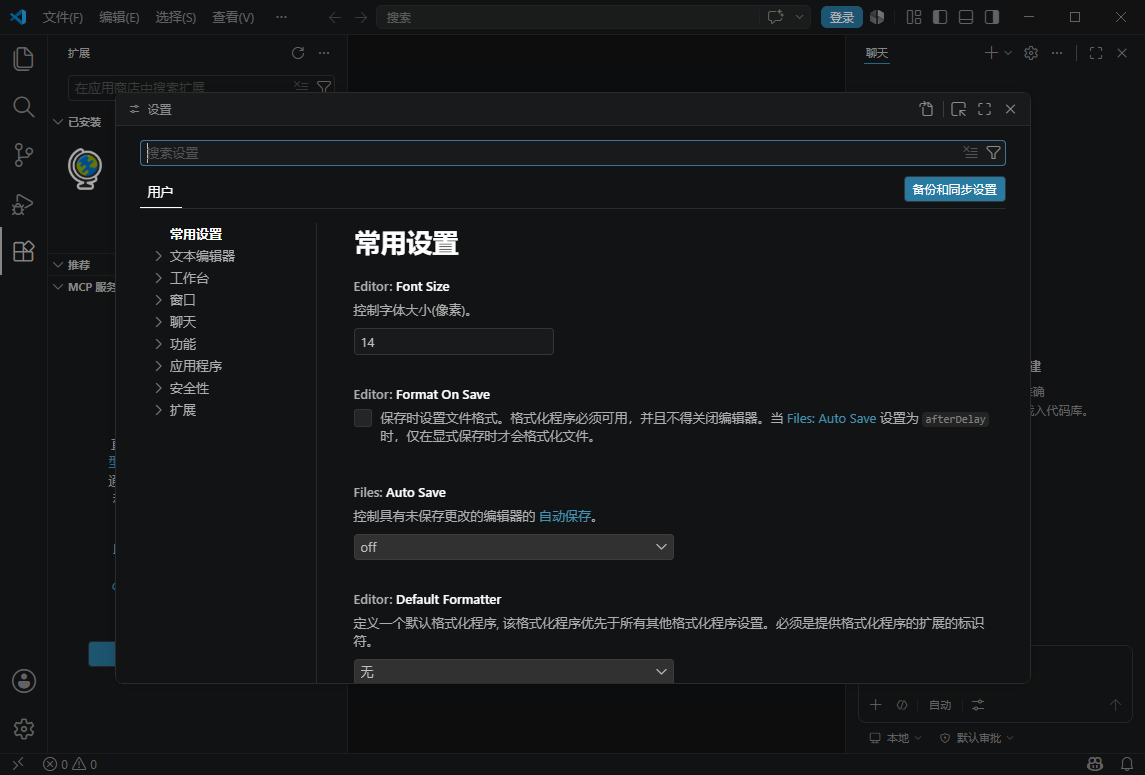Image resolution: width=1145 pixels, height=775 pixels.
Task: Open 编辑(E) menu
Action: point(119,17)
